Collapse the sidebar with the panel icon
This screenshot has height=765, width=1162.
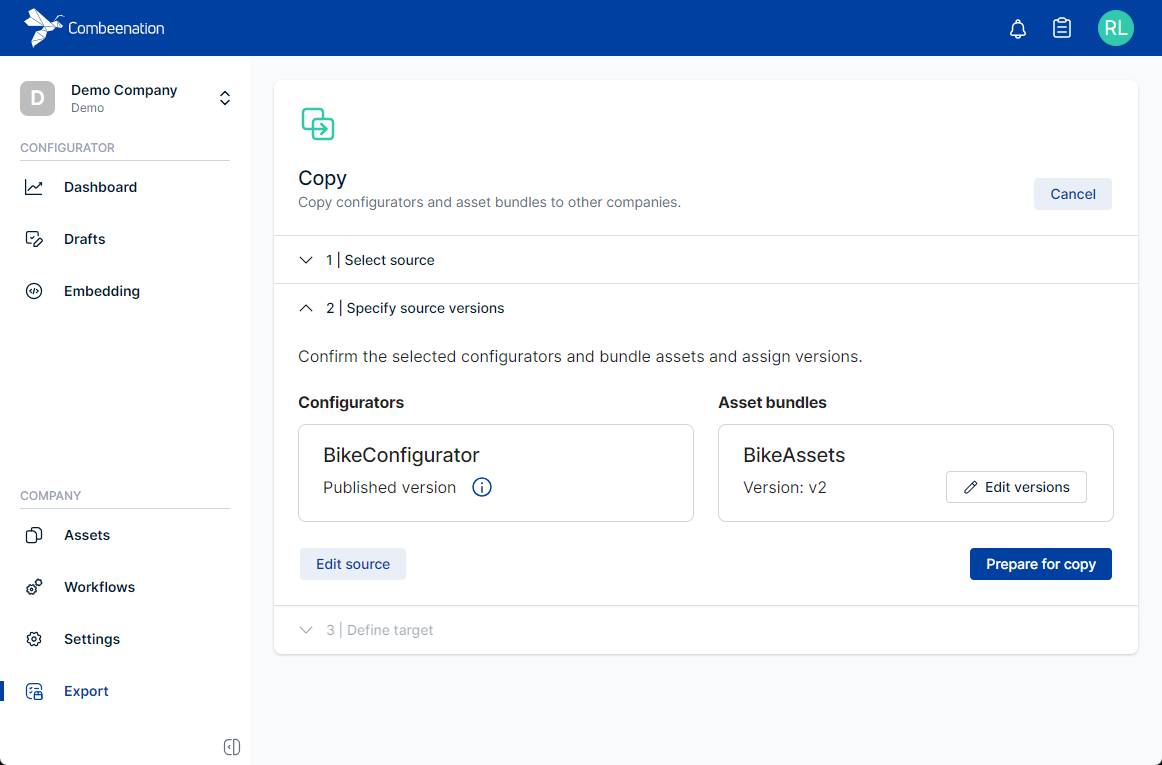click(x=232, y=747)
